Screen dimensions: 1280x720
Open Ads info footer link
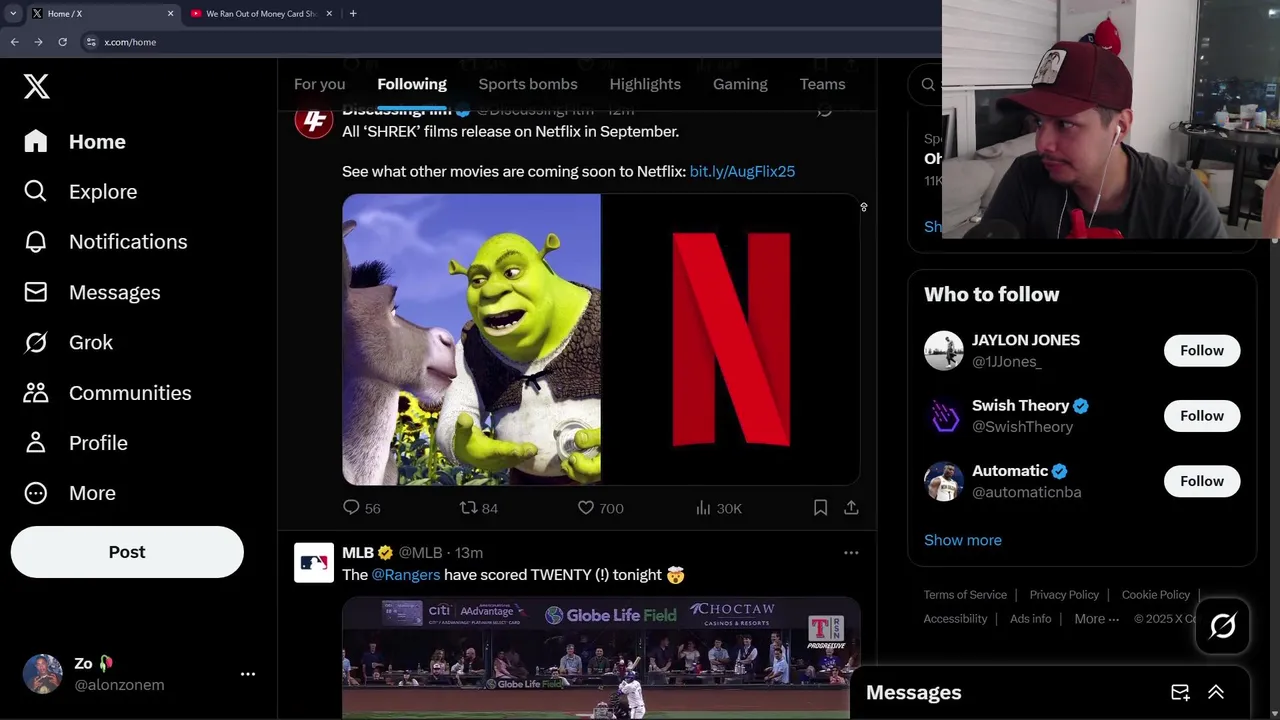1030,619
